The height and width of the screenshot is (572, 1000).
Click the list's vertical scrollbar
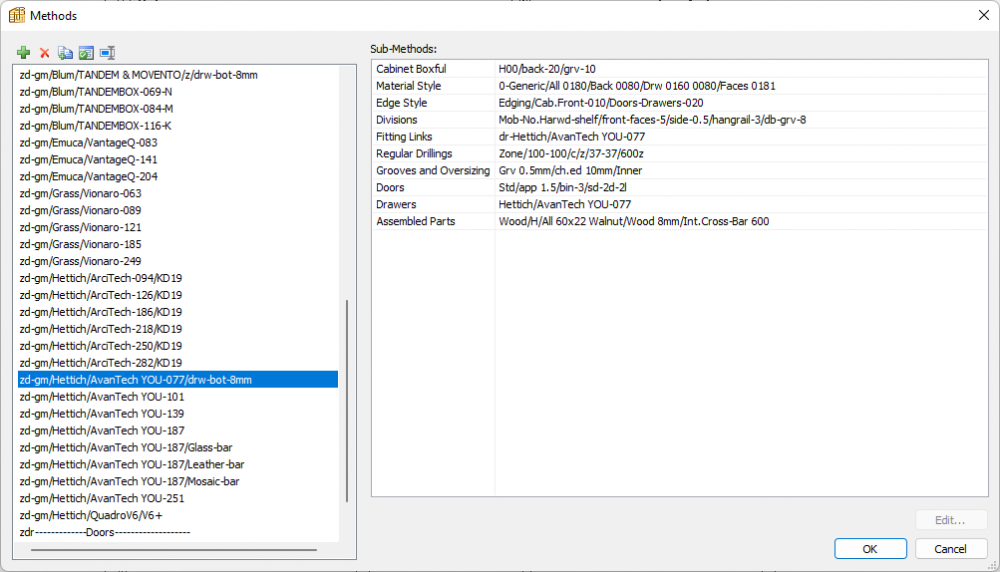tap(347, 400)
